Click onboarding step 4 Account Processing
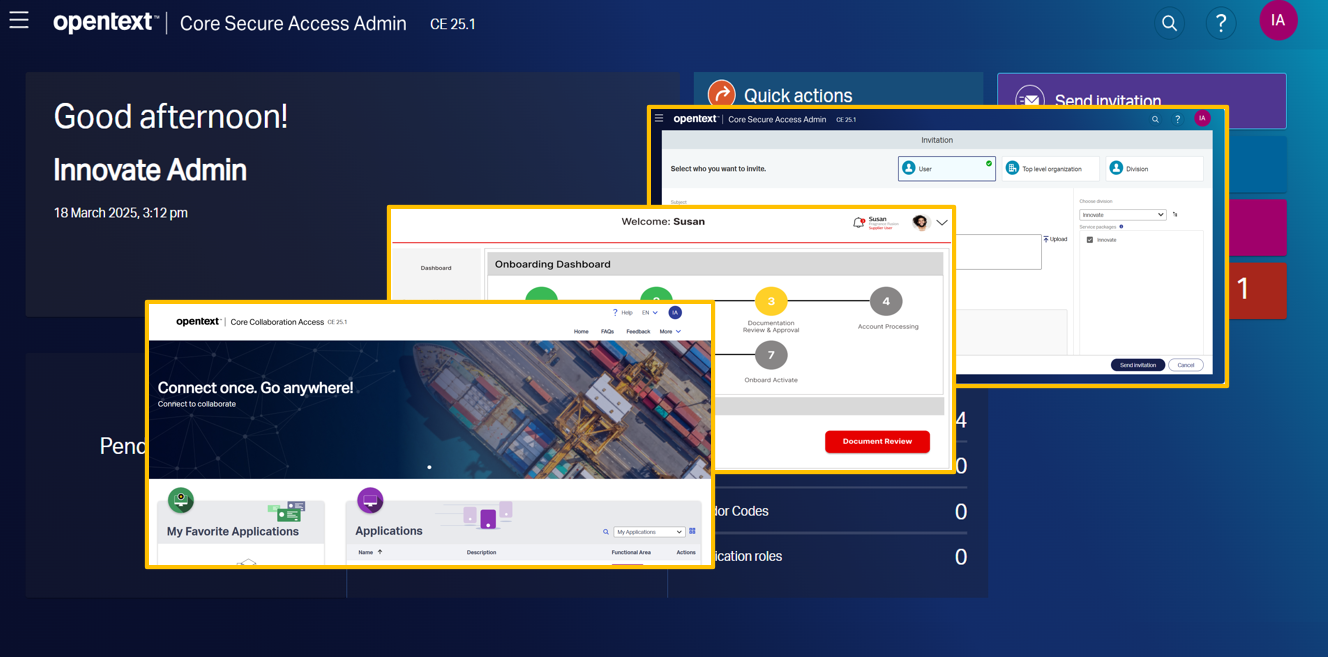 click(886, 302)
